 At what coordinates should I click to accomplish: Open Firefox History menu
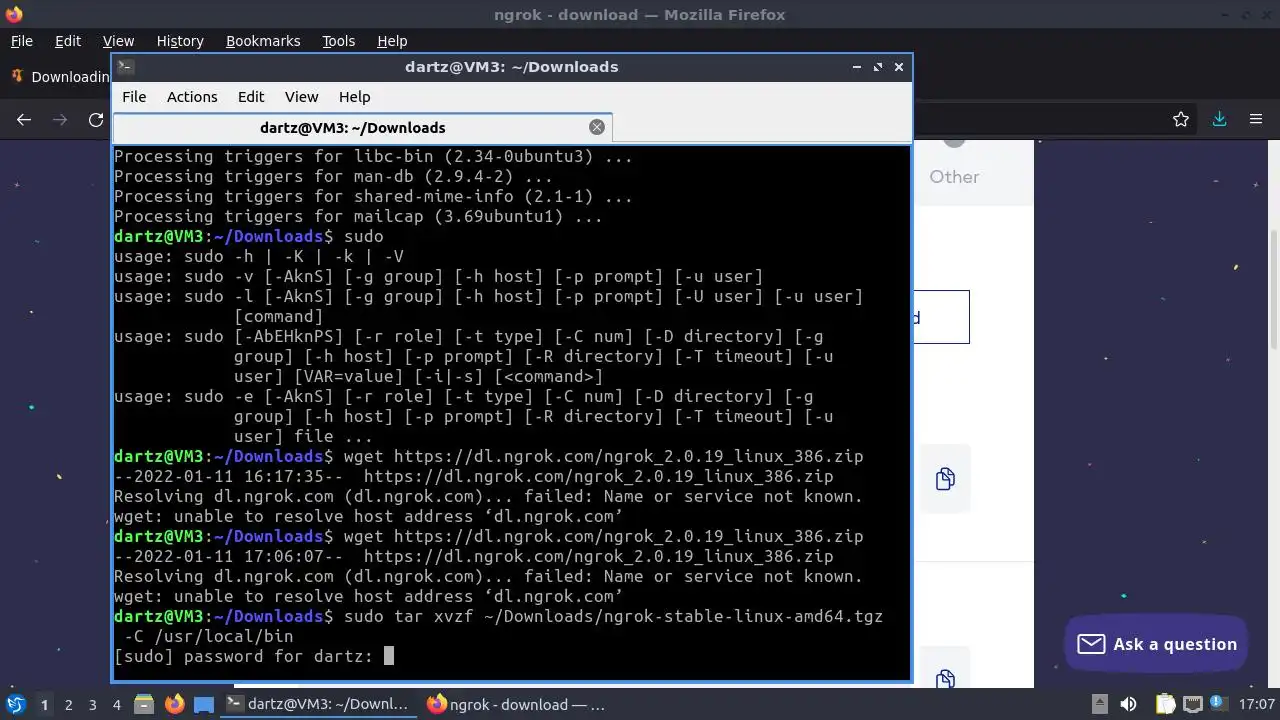(180, 41)
